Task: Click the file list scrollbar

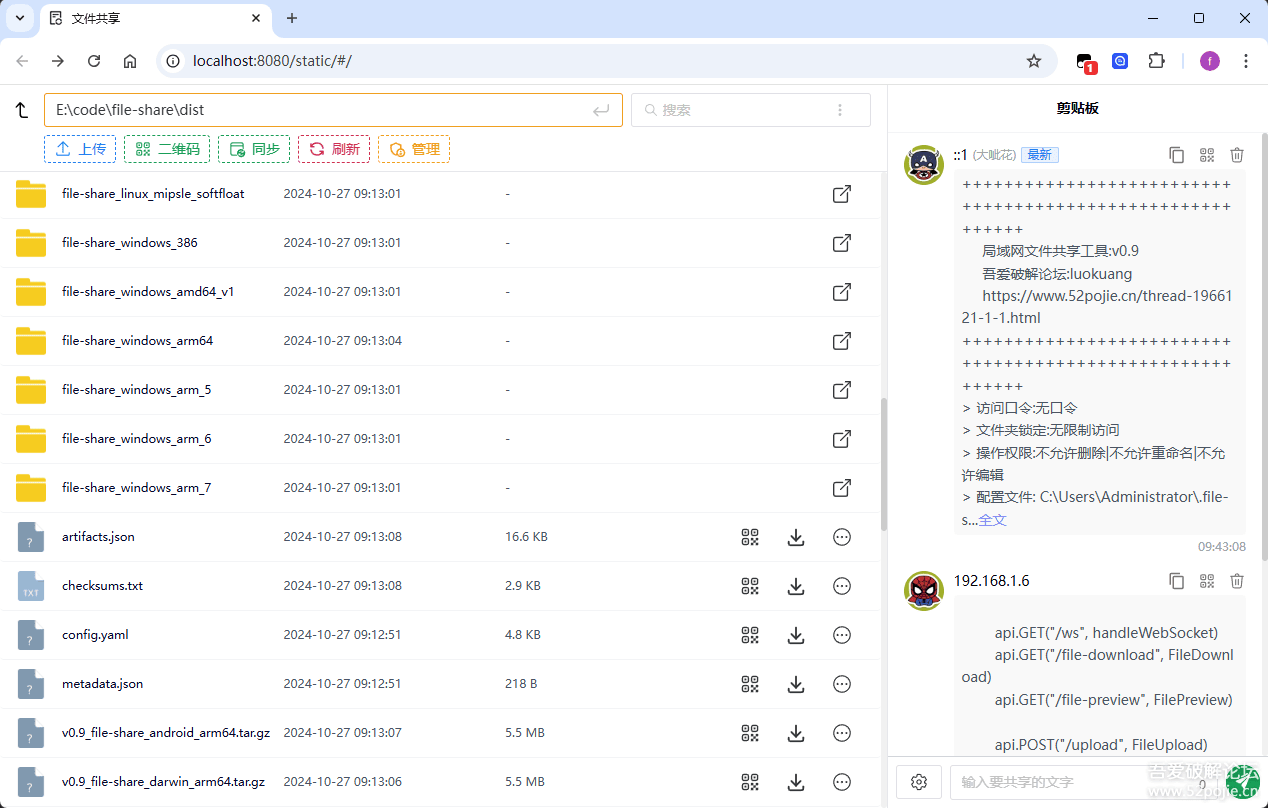Action: click(883, 465)
